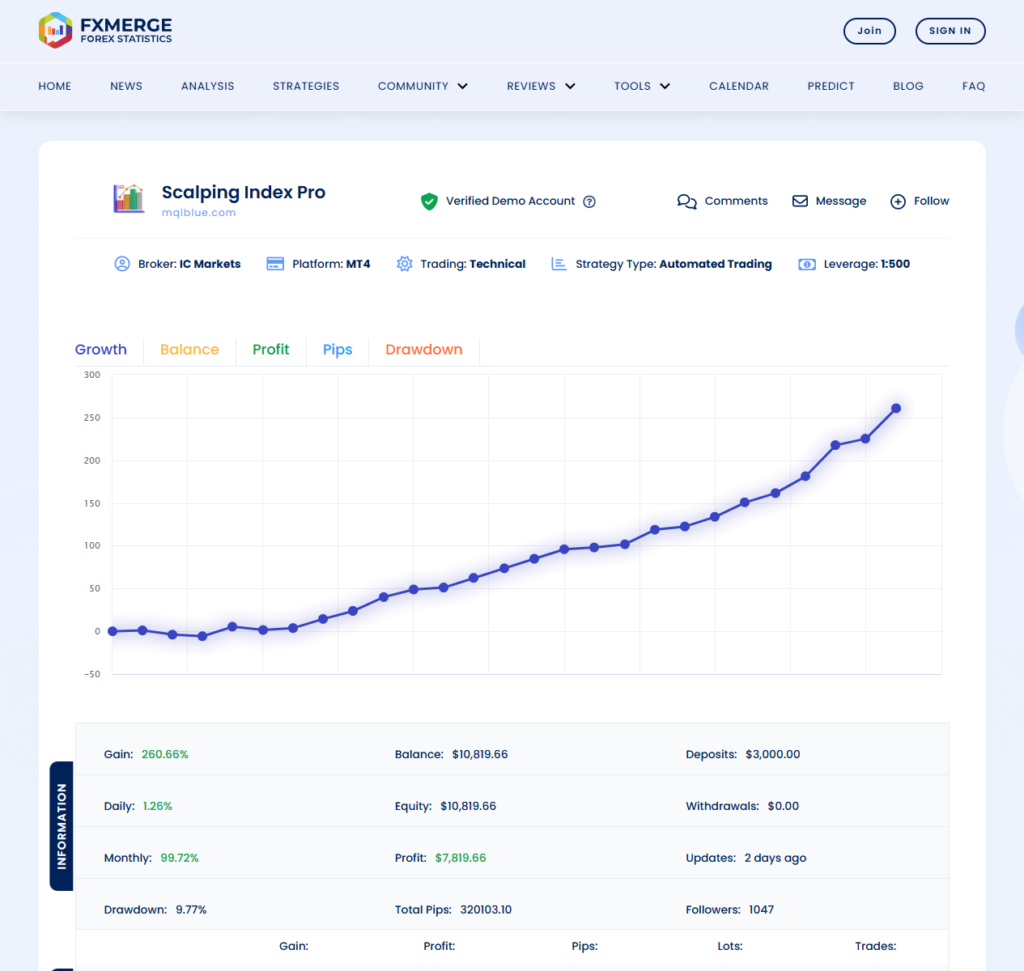Click the Deposits value $3,000.00
1024x971 pixels.
(773, 754)
